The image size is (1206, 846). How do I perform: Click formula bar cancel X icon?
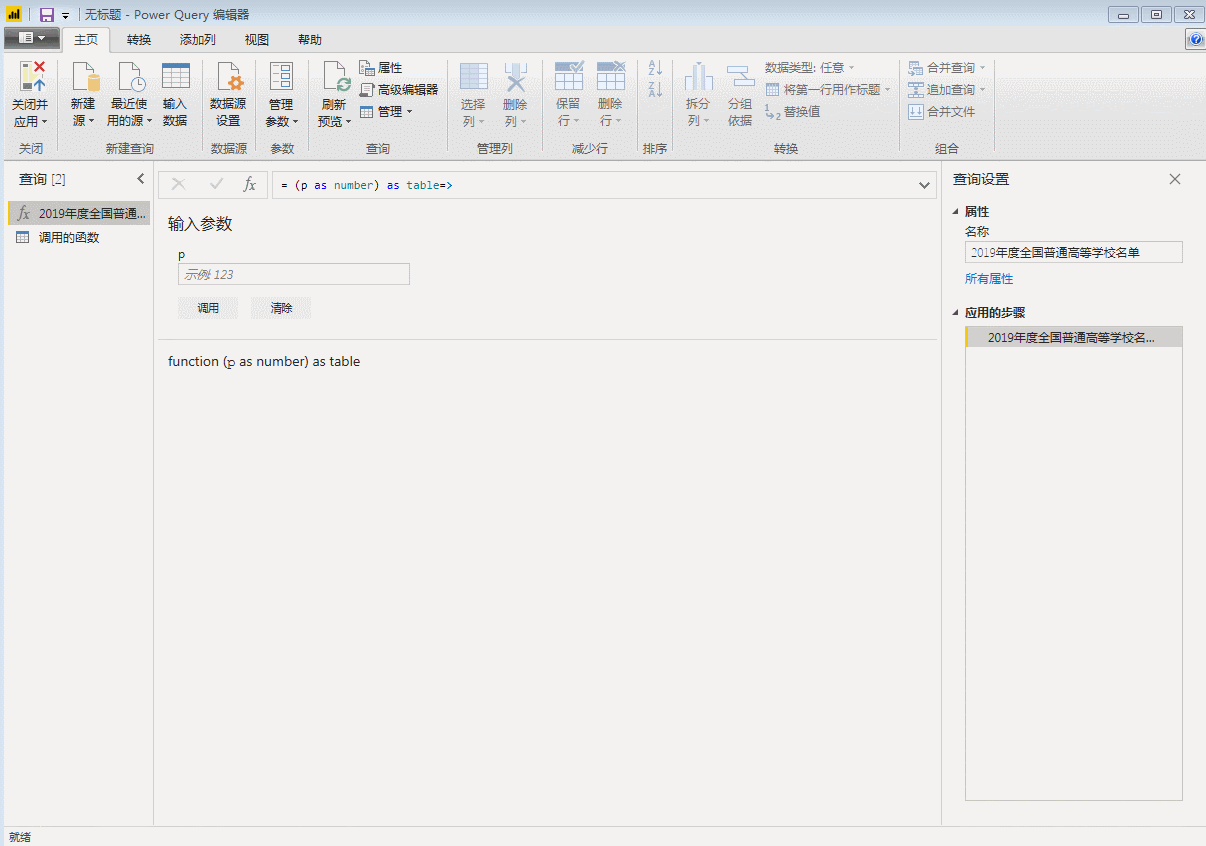pyautogui.click(x=179, y=184)
